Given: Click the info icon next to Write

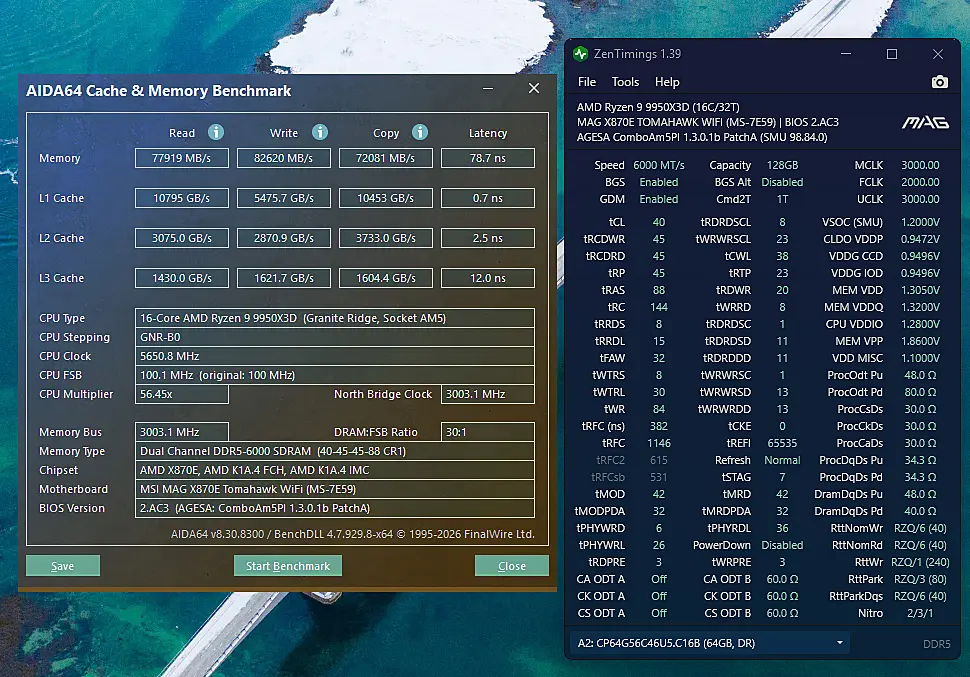Looking at the screenshot, I should point(320,132).
